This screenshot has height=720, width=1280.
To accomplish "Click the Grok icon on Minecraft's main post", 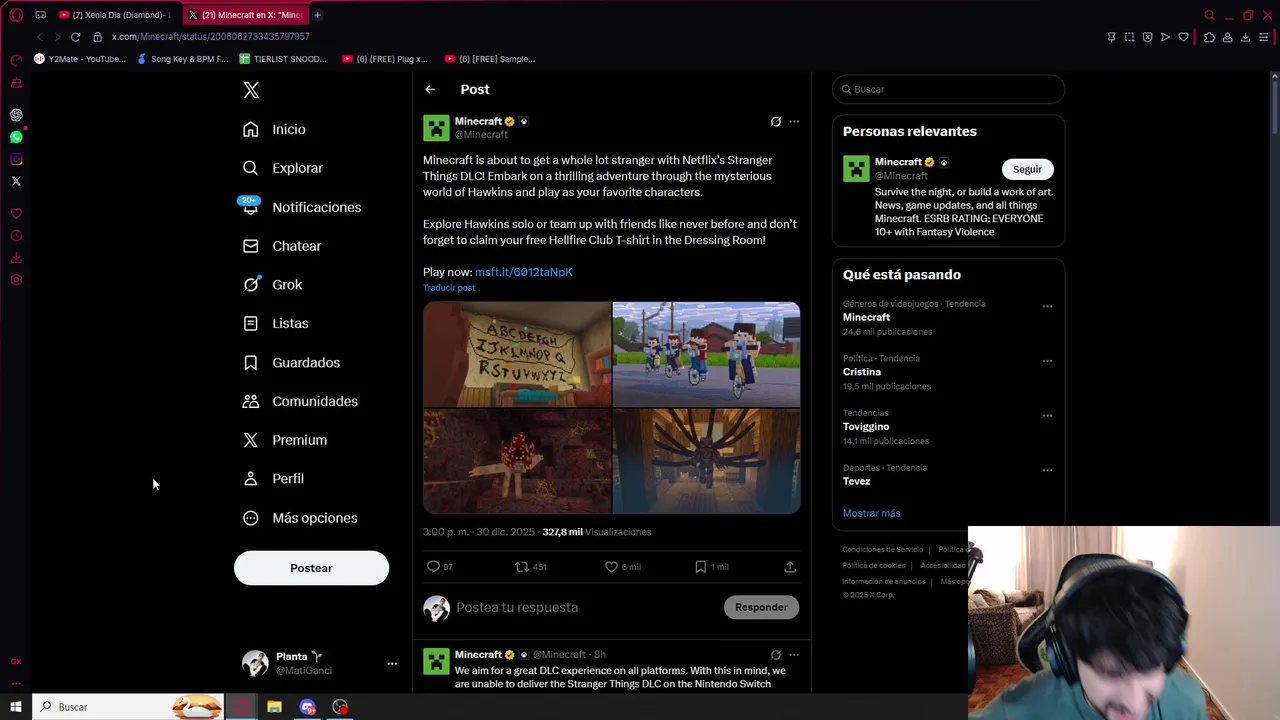I will [x=775, y=122].
